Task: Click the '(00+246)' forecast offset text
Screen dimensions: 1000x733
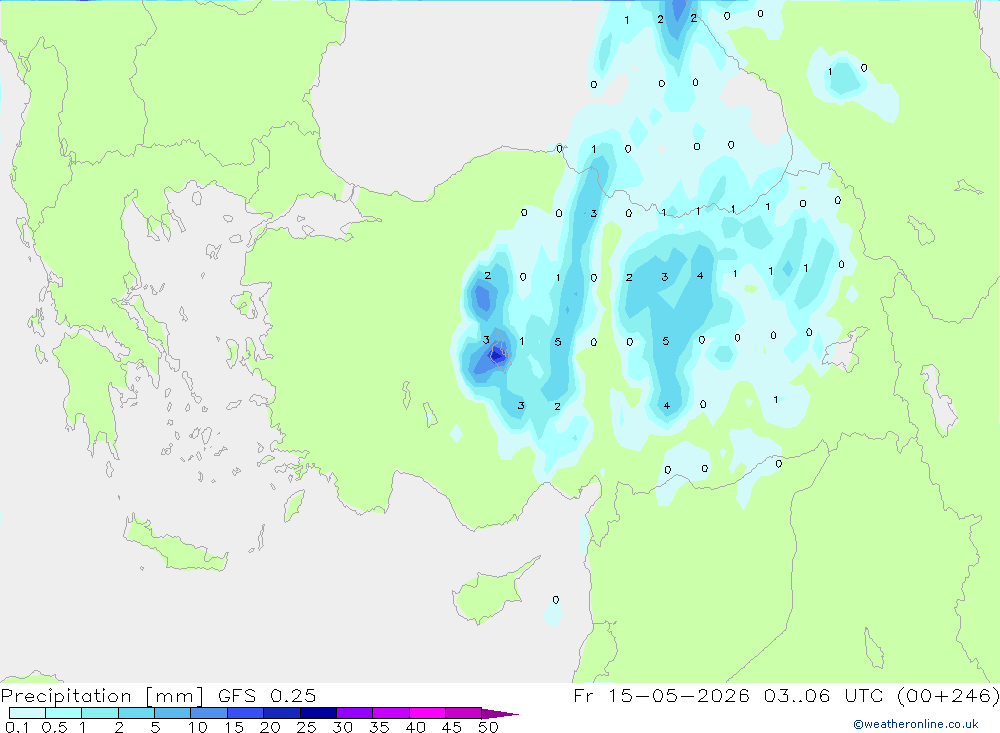Action: pos(948,695)
